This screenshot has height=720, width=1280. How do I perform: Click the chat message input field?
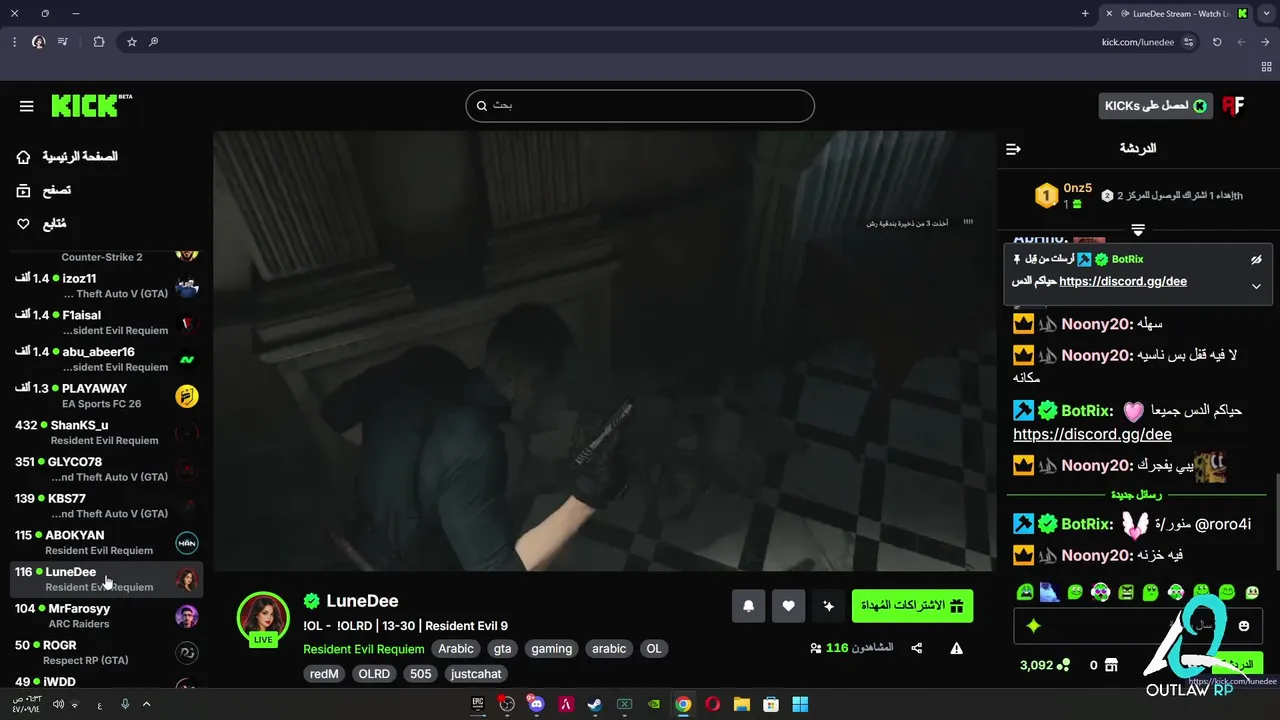(1138, 626)
